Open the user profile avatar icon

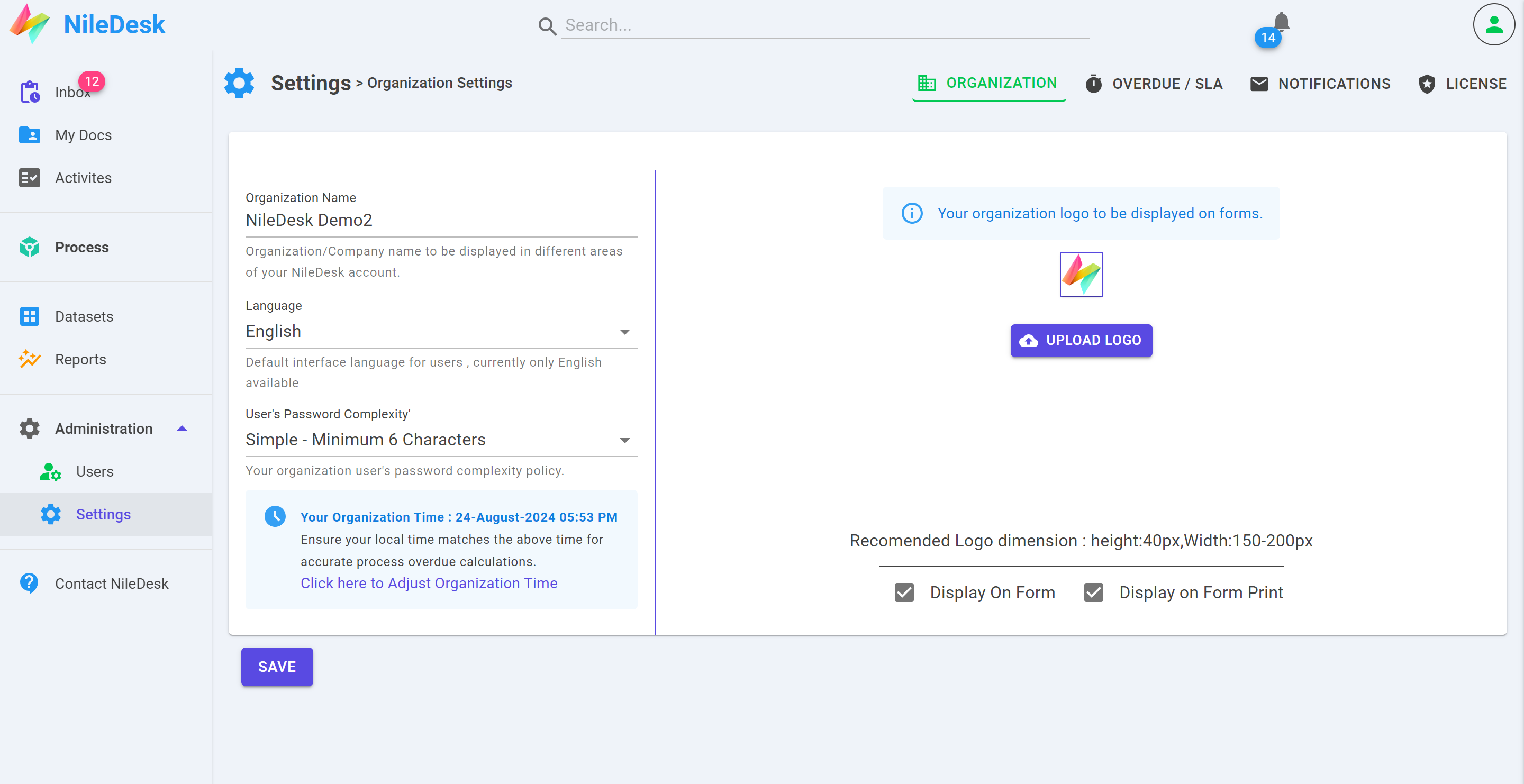(x=1494, y=24)
